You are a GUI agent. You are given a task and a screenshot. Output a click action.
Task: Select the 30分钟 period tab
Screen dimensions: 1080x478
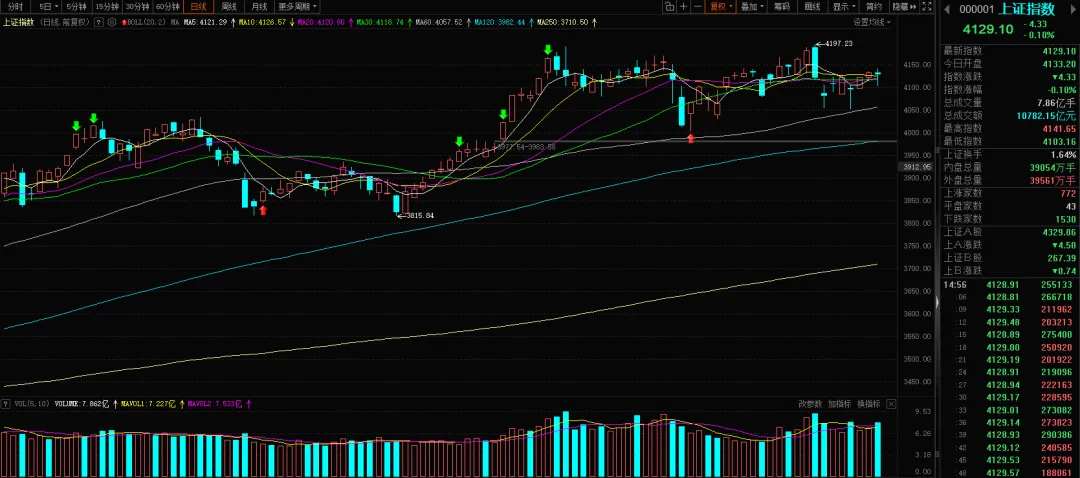137,7
